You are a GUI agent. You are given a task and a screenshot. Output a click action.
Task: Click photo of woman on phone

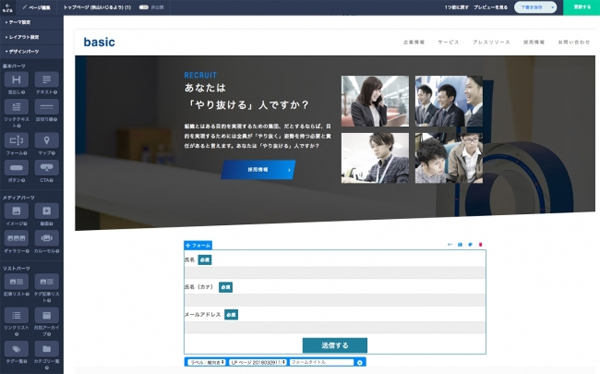click(x=375, y=101)
